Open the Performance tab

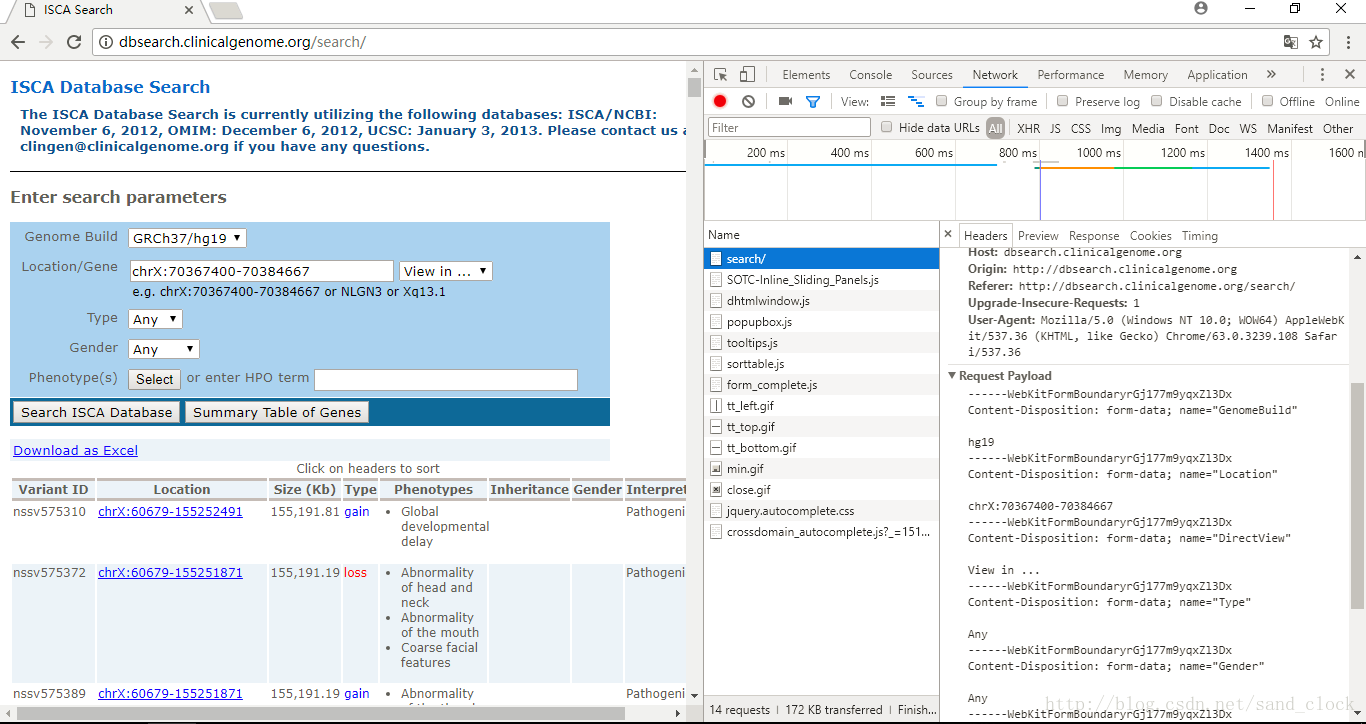point(1071,75)
